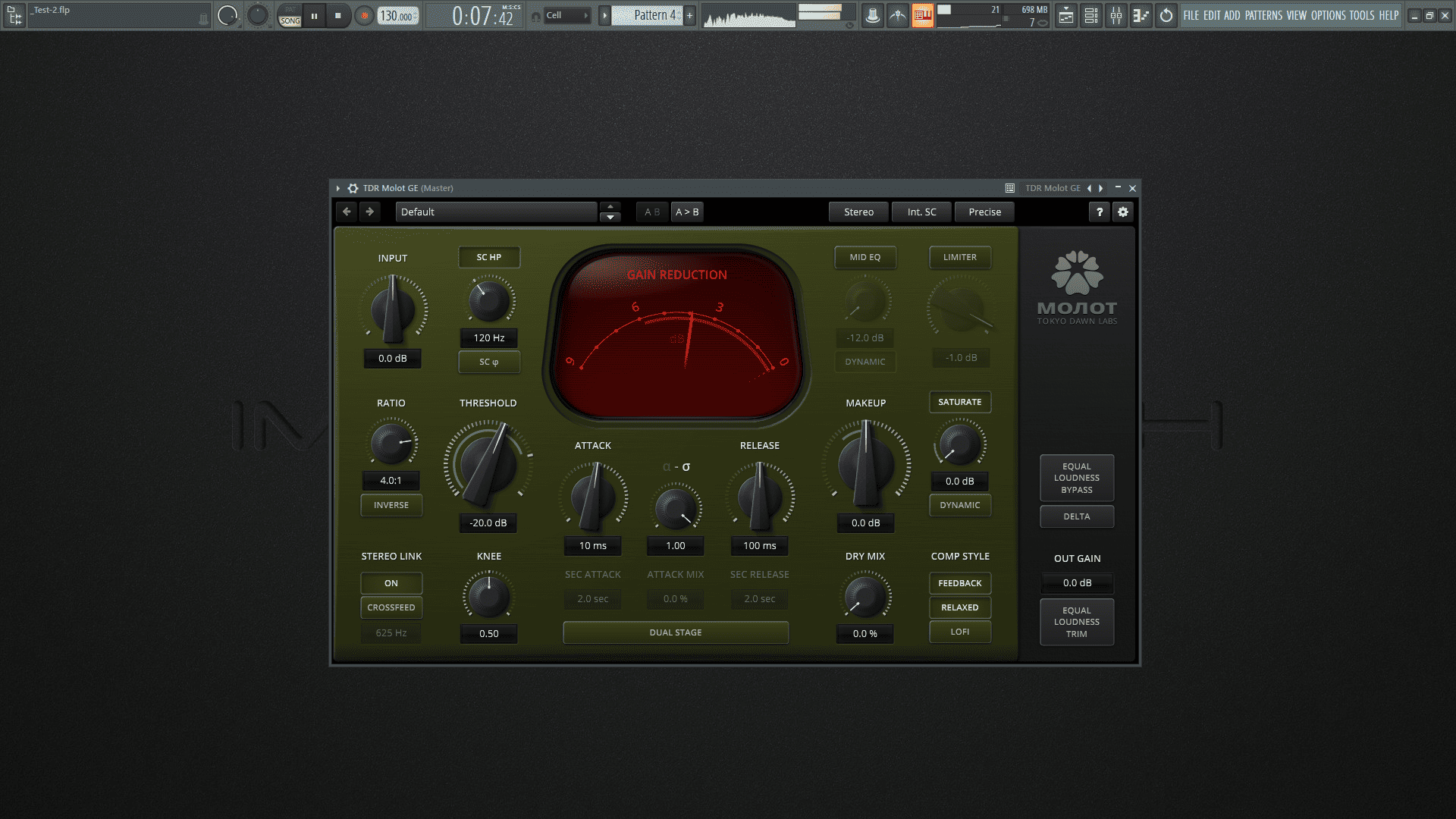1456x819 pixels.
Task: Stop playback in the transport bar
Action: pyautogui.click(x=338, y=15)
